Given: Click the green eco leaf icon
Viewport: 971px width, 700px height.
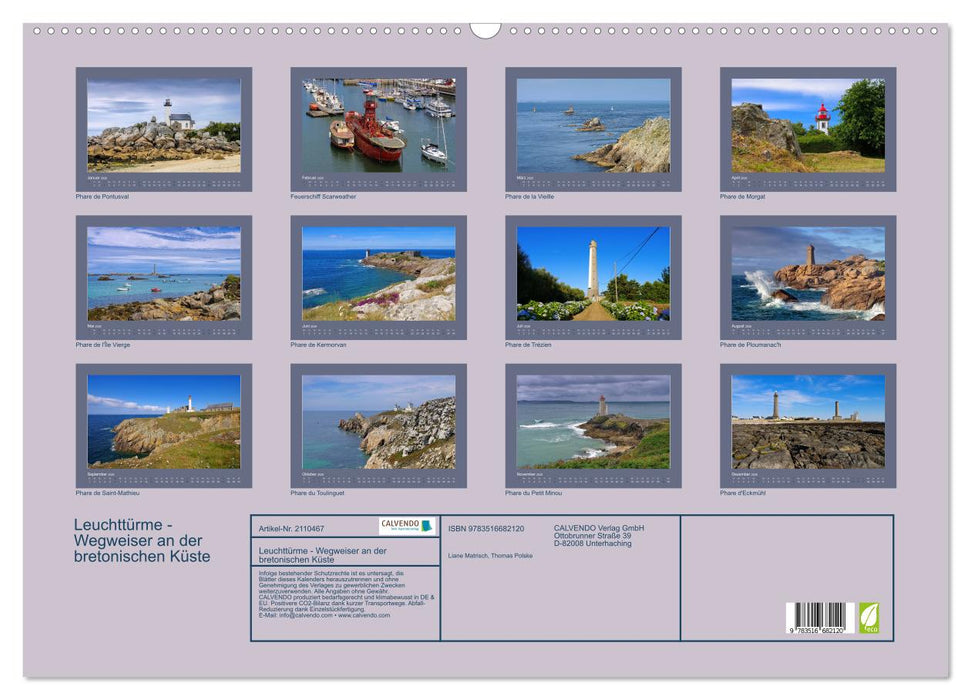Looking at the screenshot, I should click(869, 616).
